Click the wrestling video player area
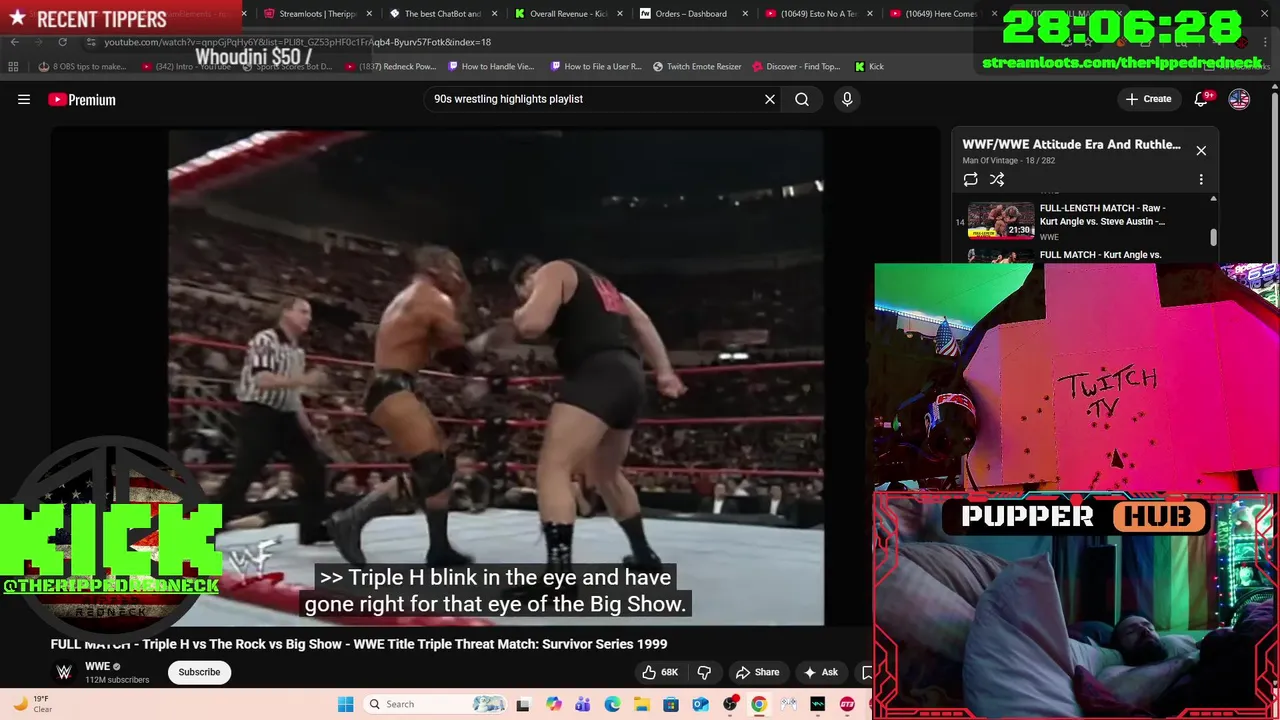This screenshot has width=1280, height=720. tap(495, 378)
